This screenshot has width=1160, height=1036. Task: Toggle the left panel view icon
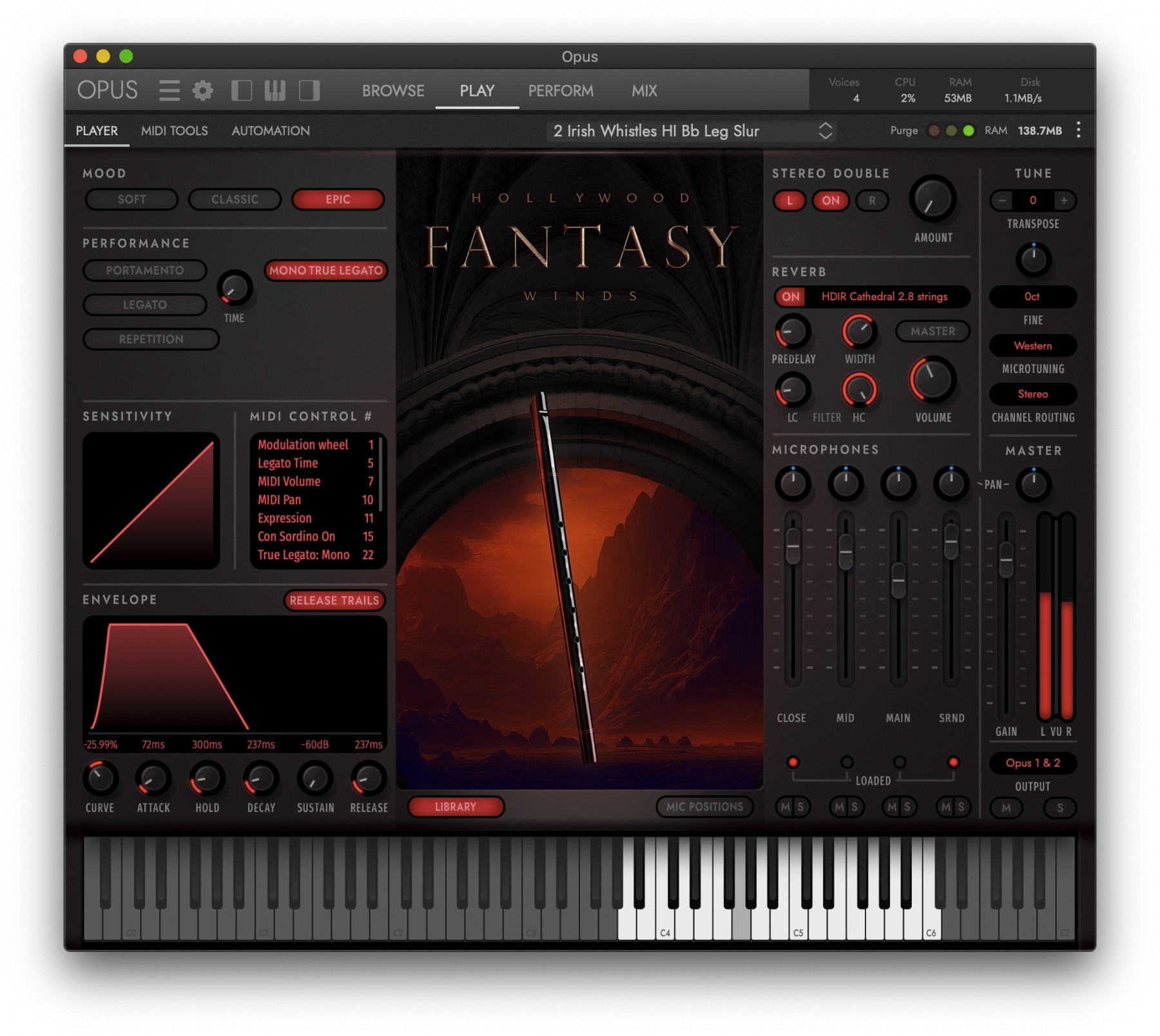tap(242, 90)
